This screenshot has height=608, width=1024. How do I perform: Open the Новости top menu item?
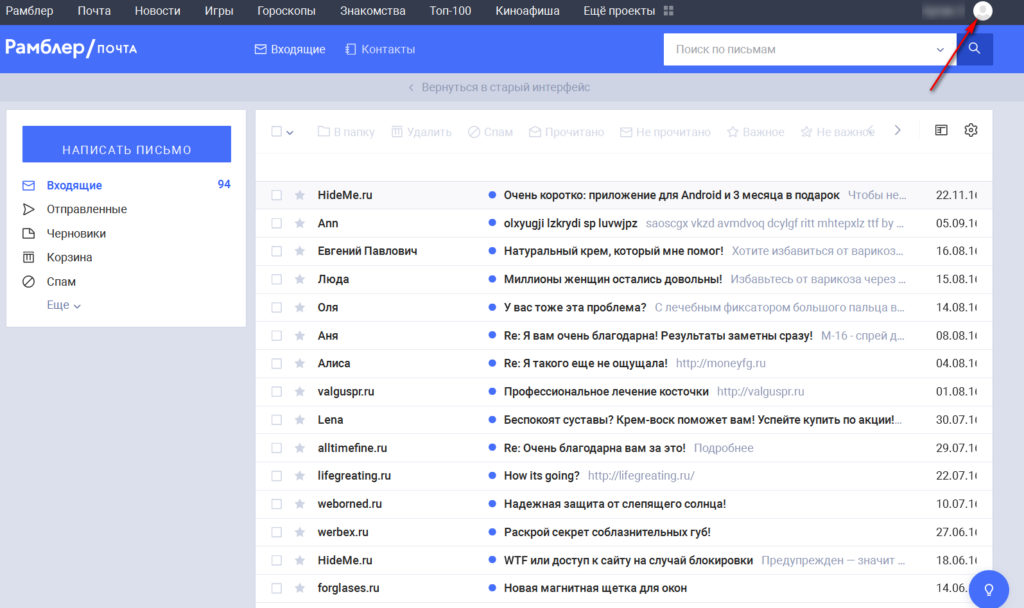(157, 11)
